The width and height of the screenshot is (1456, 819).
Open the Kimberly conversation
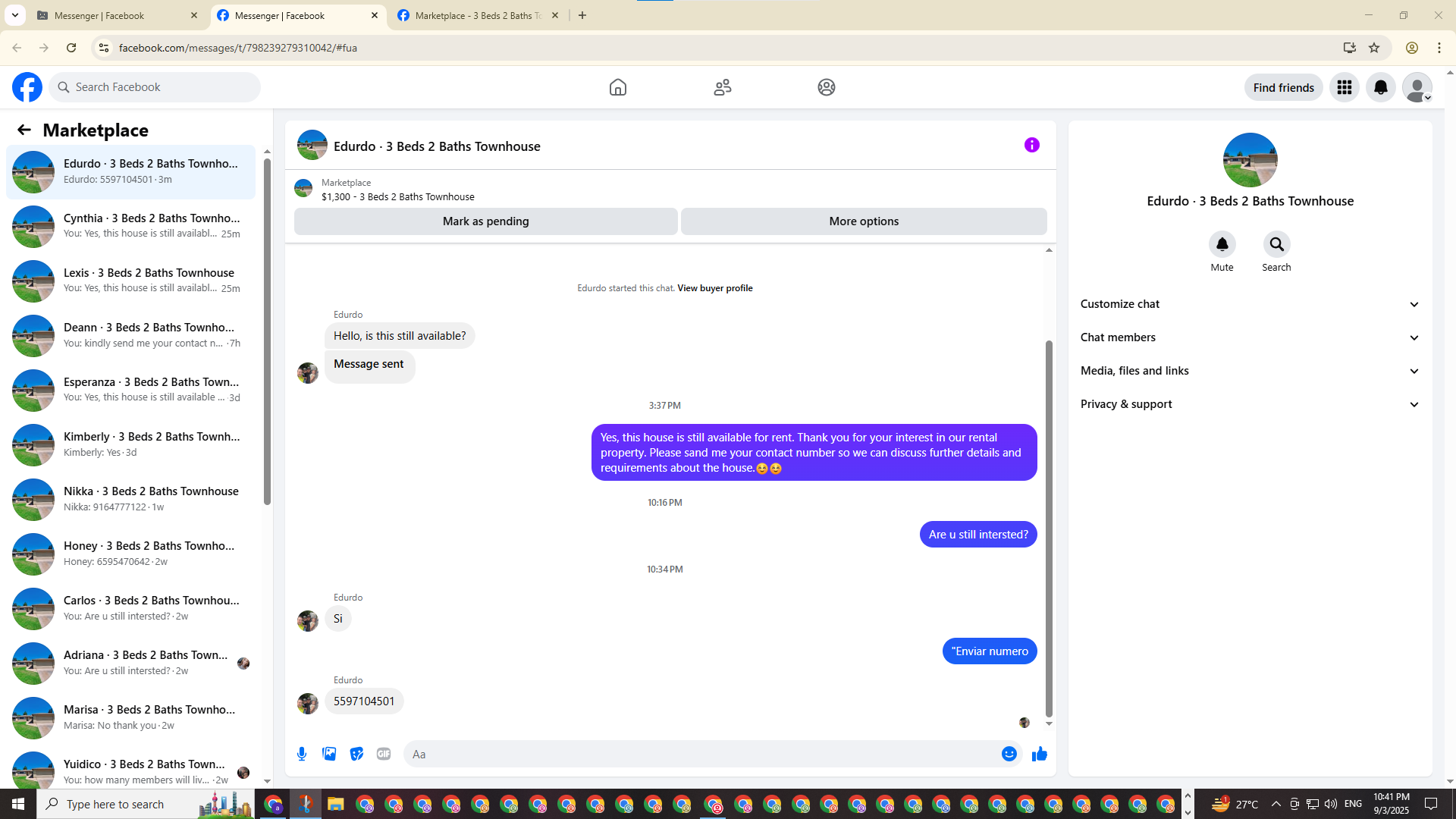(x=131, y=444)
